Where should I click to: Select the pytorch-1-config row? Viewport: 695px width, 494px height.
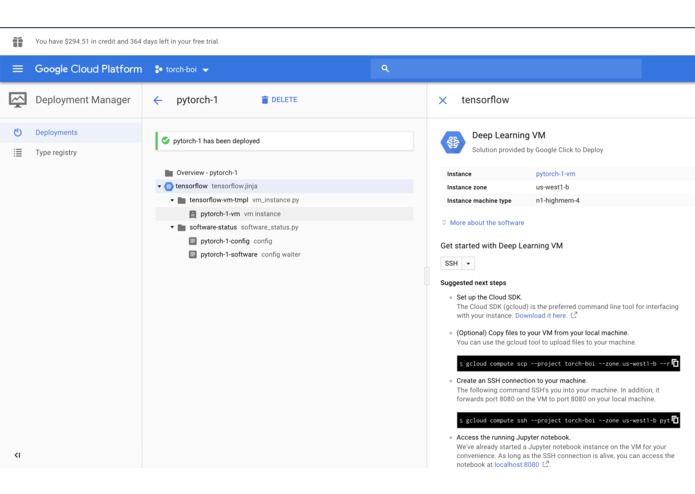285,241
